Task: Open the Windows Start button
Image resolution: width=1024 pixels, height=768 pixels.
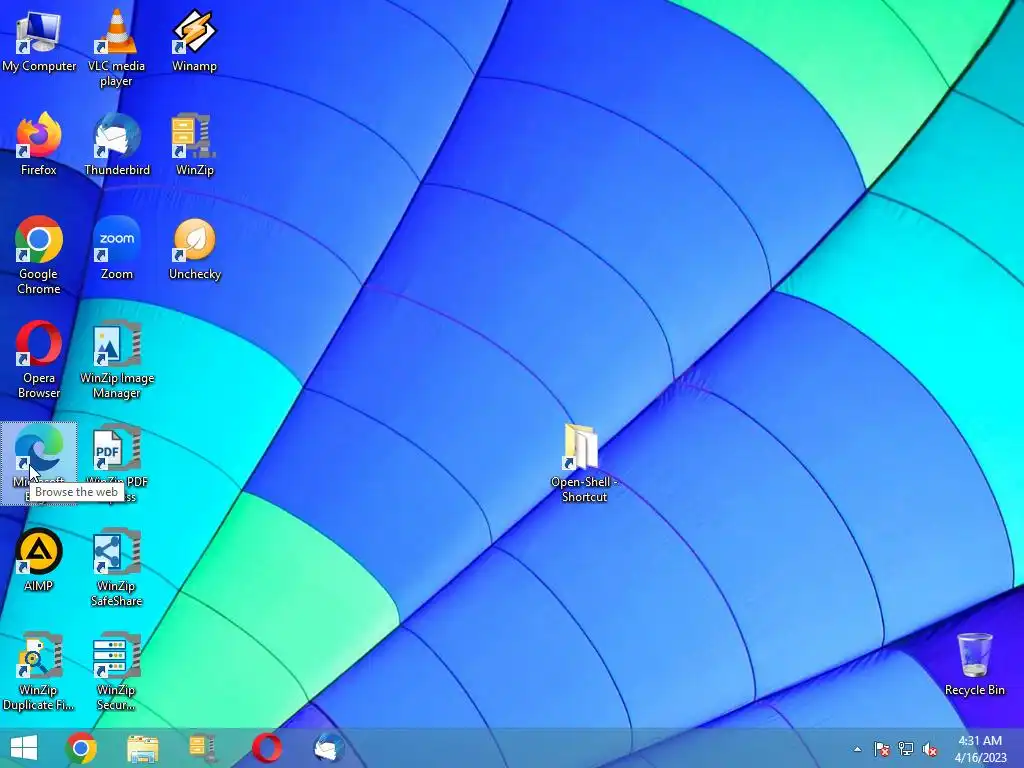Action: pos(24,748)
